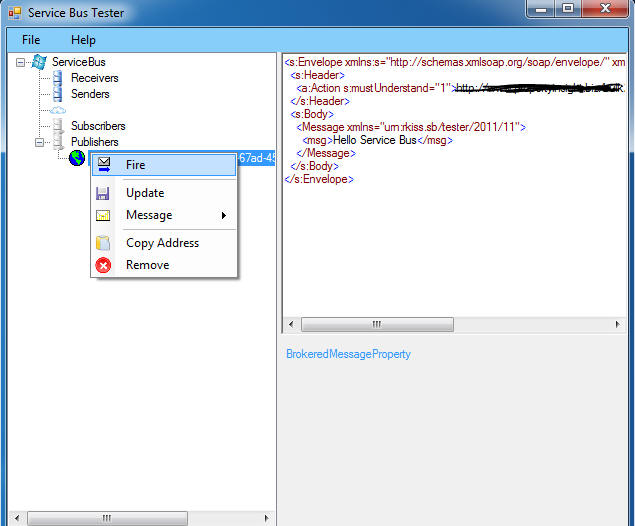Click the red X icon beside Remove
This screenshot has width=635, height=526.
[103, 265]
